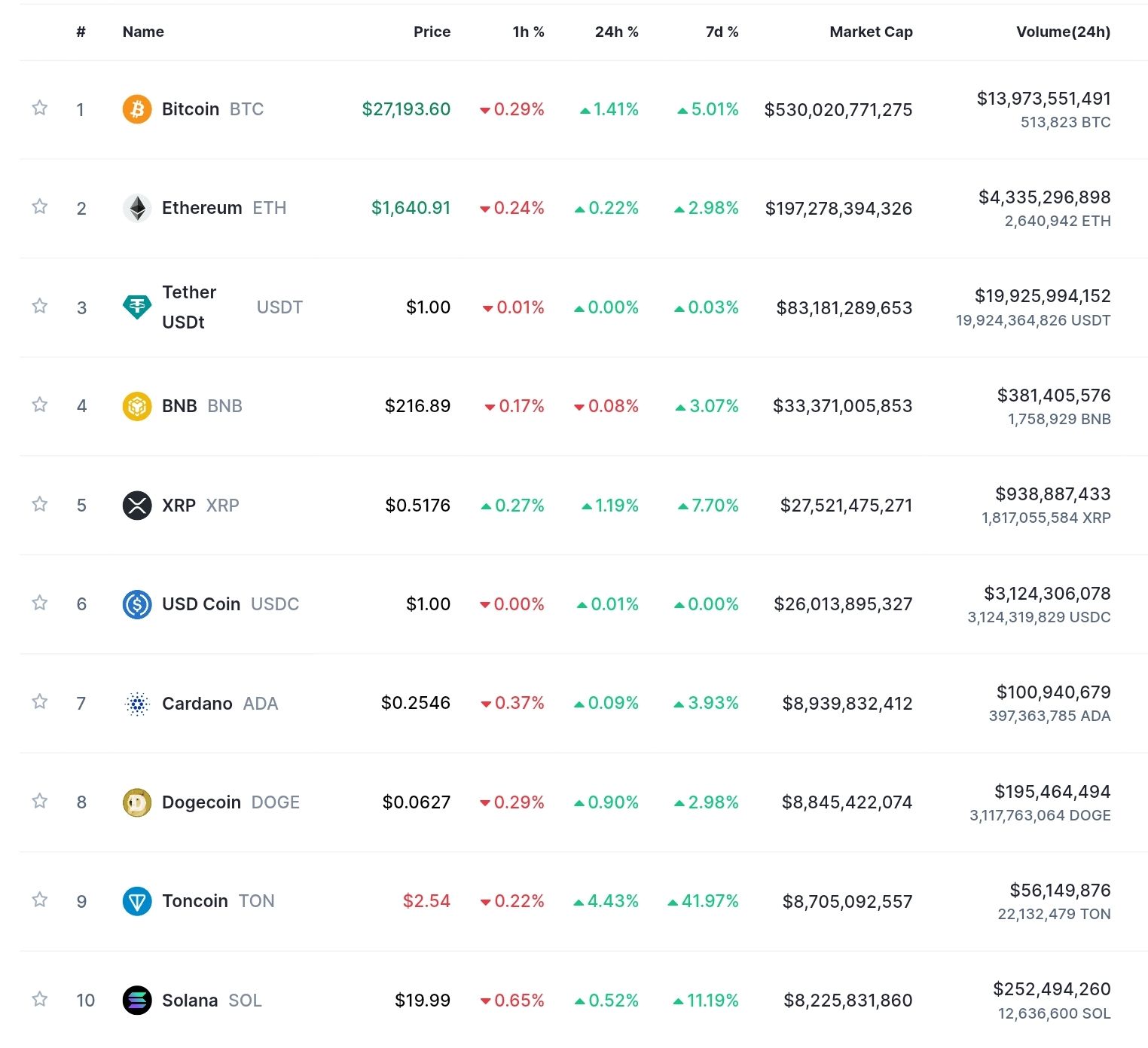Toggle the watchlist star for Bitcoin

pos(40,108)
